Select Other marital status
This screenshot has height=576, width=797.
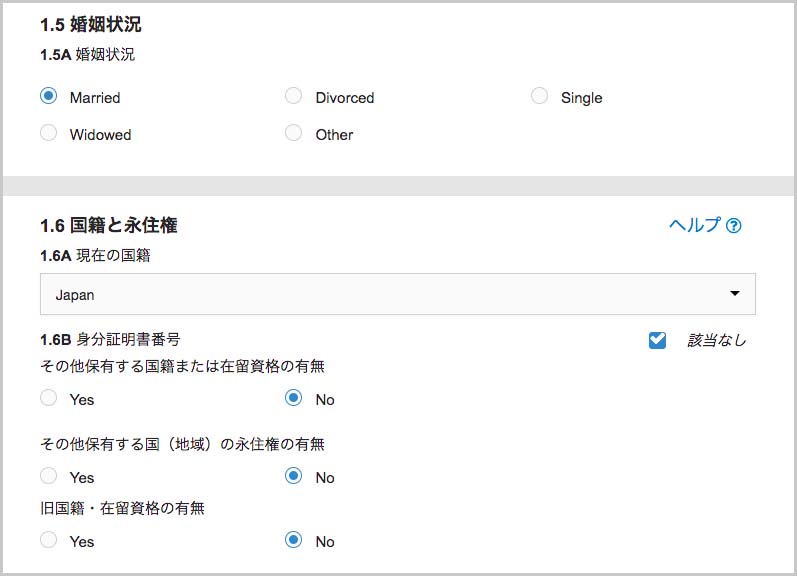point(293,133)
